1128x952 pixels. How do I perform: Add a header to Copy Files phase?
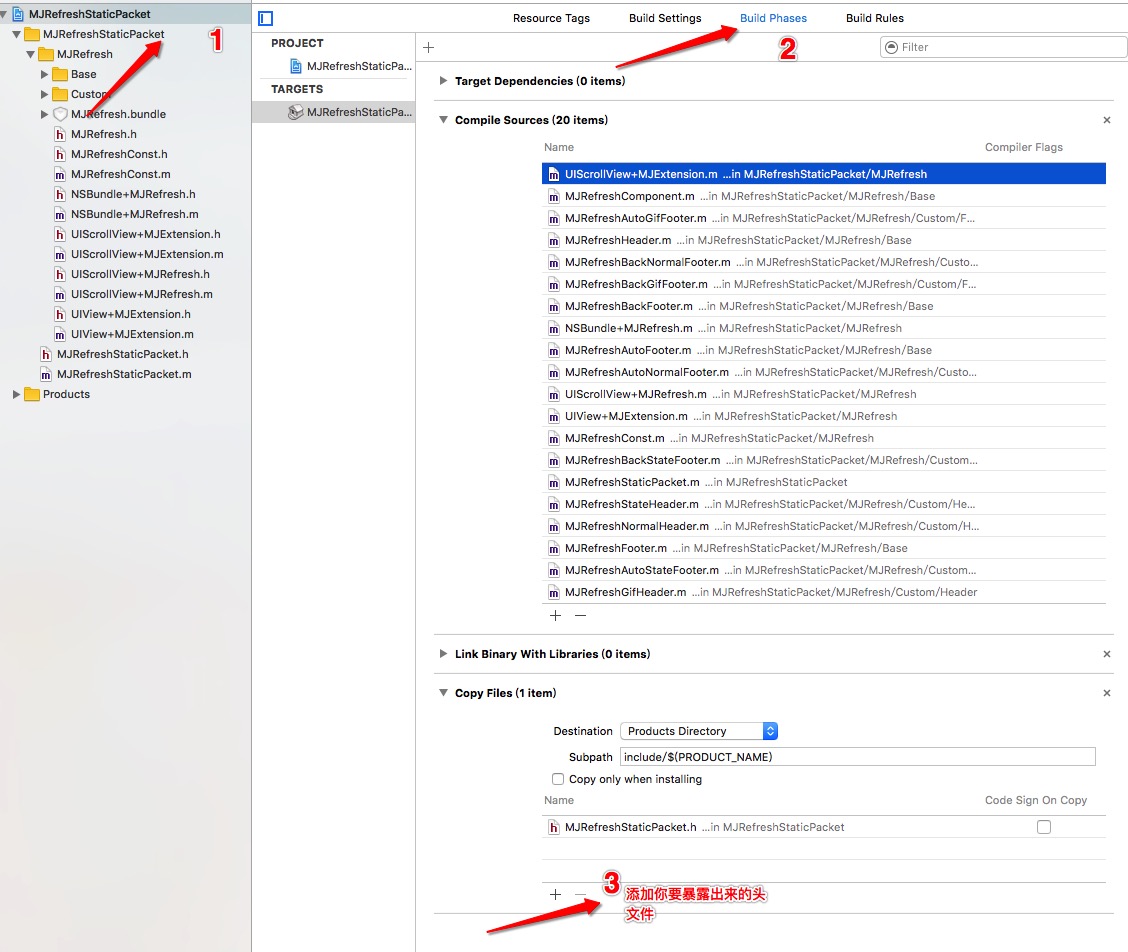click(555, 894)
